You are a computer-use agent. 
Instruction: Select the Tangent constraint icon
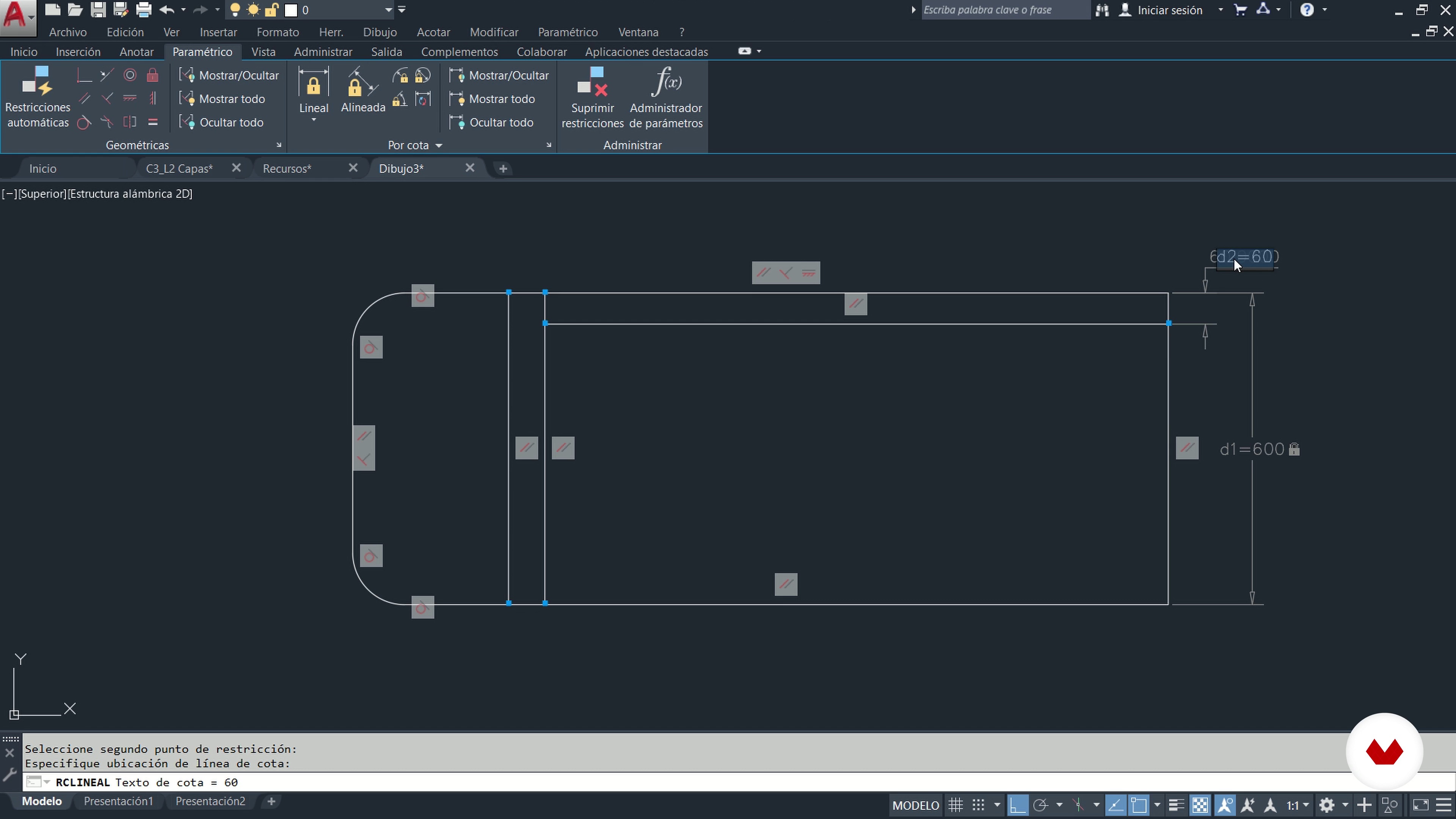click(84, 122)
